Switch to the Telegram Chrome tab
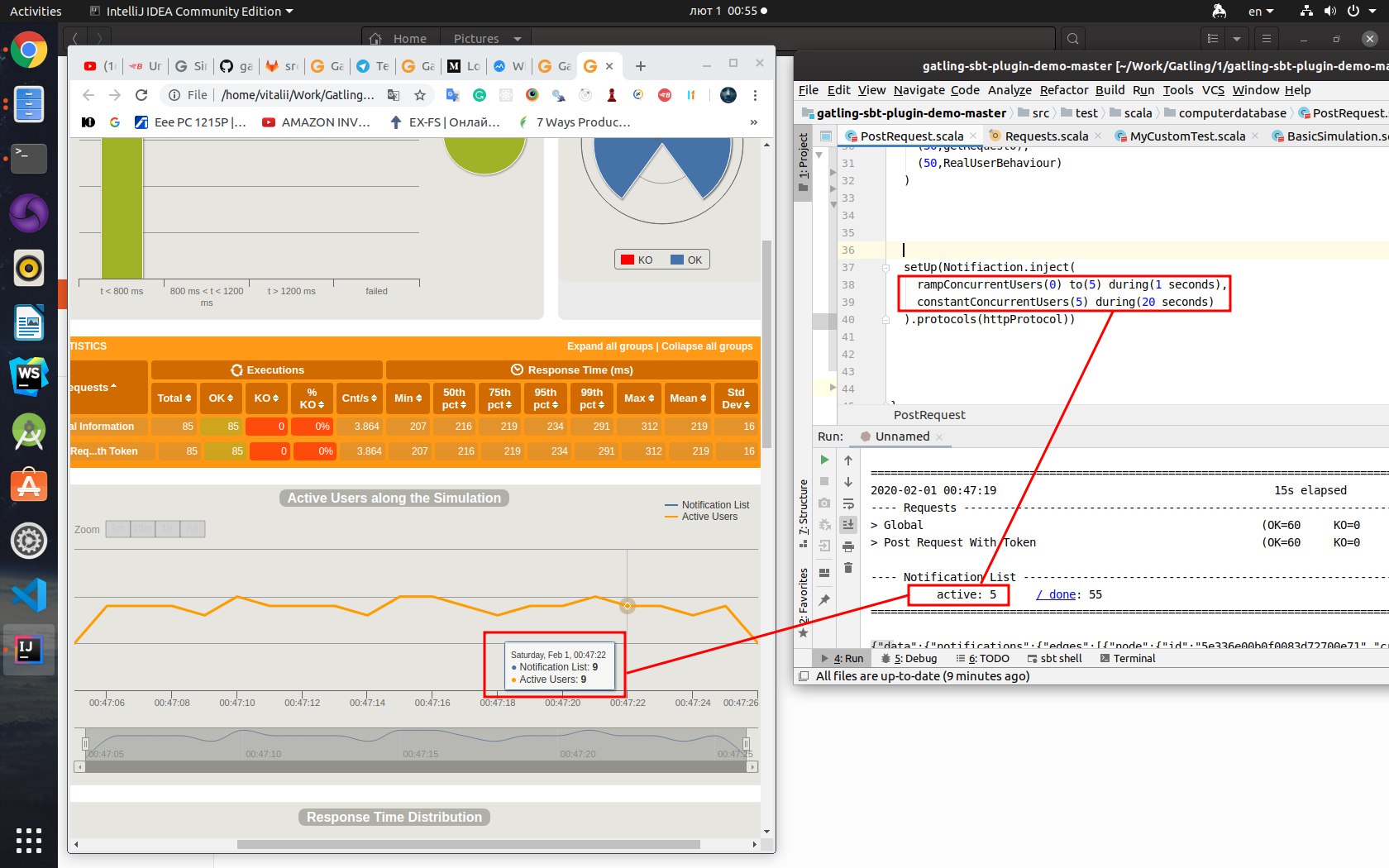Screen dimensions: 1389x868 (x=372, y=66)
